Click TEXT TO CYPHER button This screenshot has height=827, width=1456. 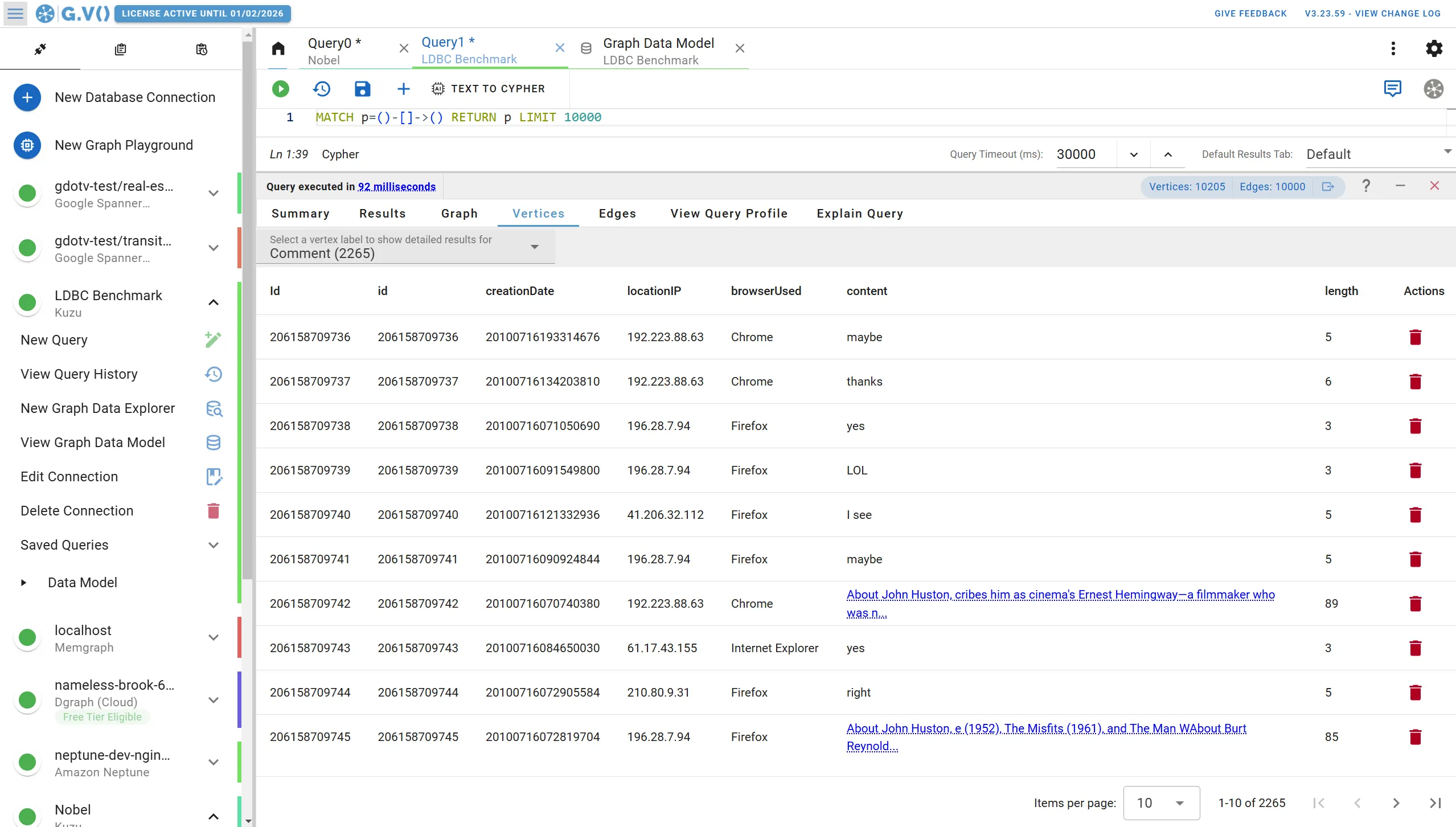point(489,89)
